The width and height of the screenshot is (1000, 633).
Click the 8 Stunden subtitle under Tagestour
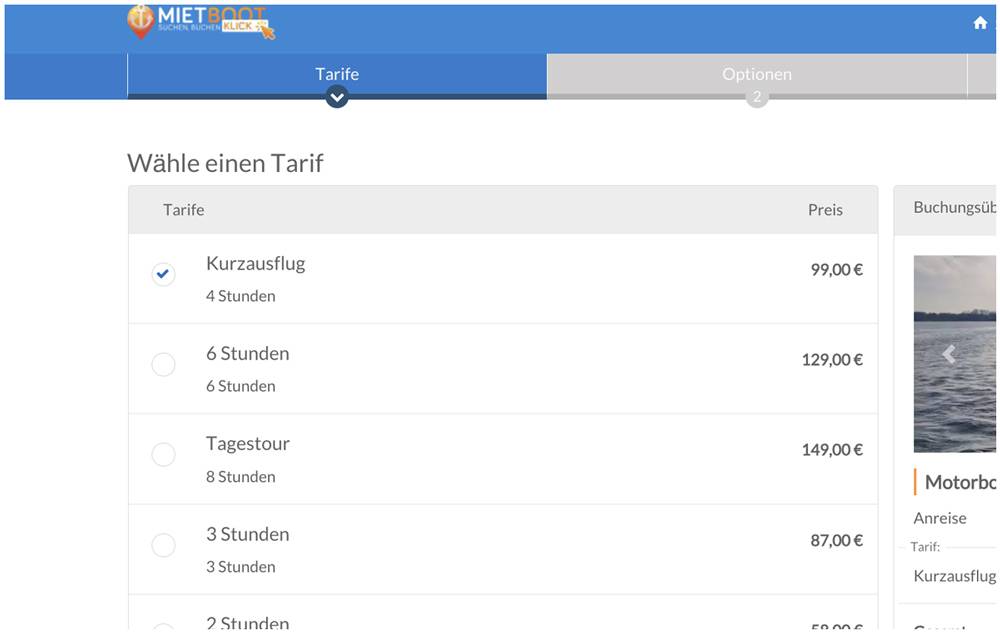coord(240,477)
